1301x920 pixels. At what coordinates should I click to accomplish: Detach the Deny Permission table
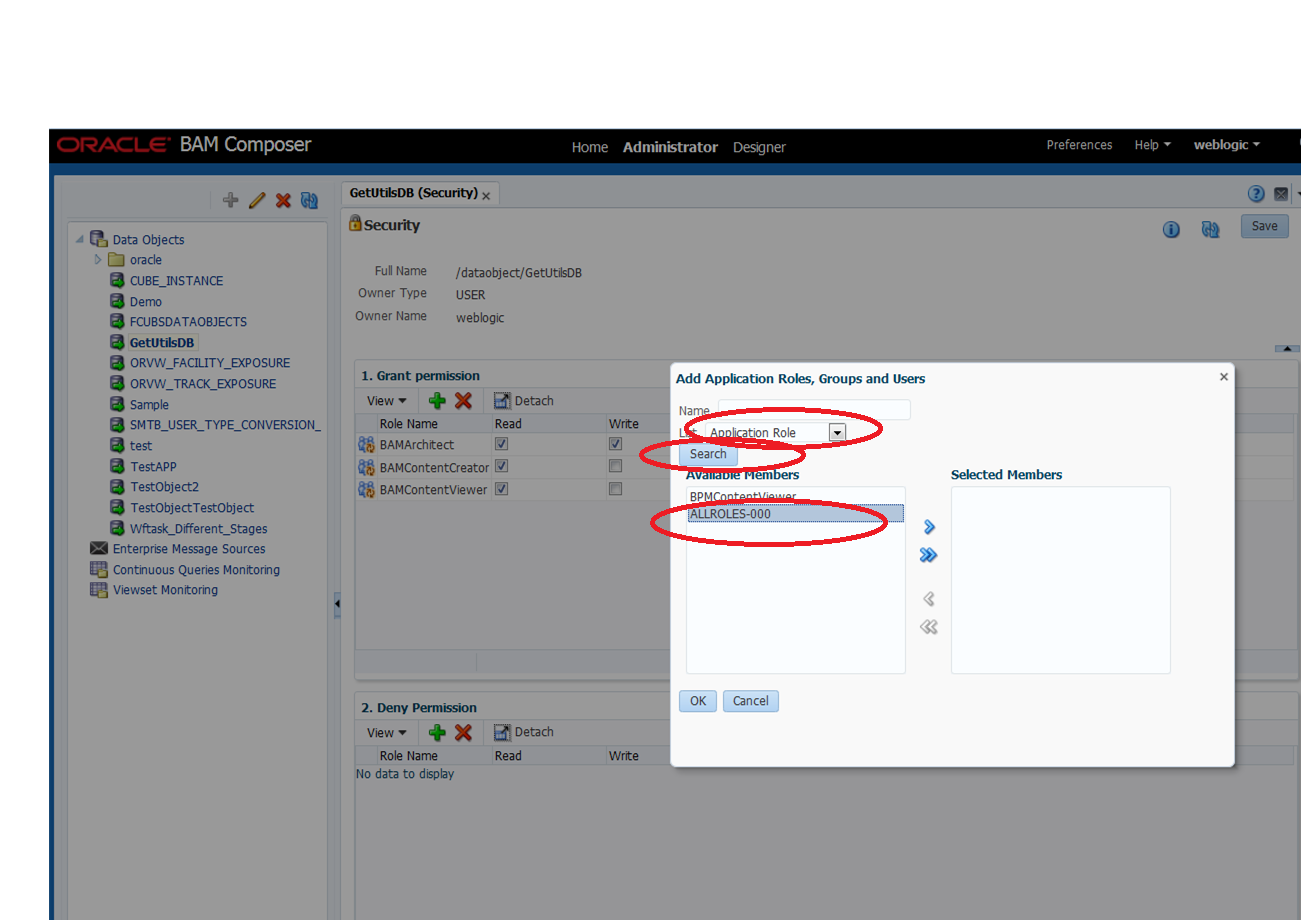point(524,732)
